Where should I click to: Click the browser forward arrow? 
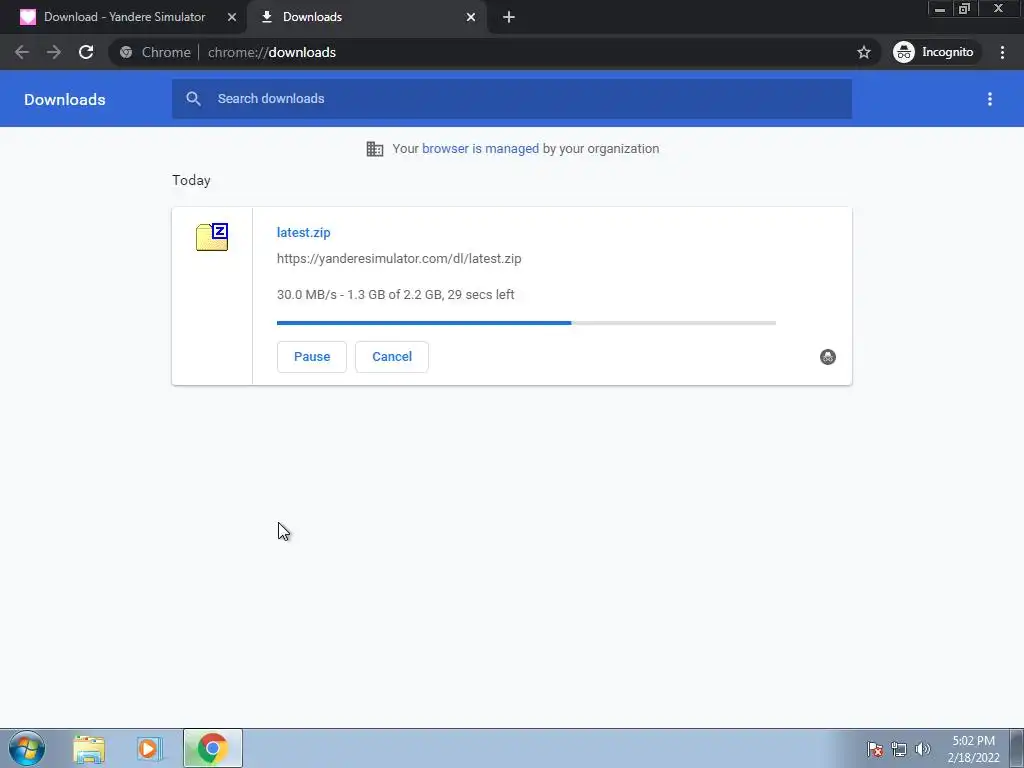click(x=54, y=52)
